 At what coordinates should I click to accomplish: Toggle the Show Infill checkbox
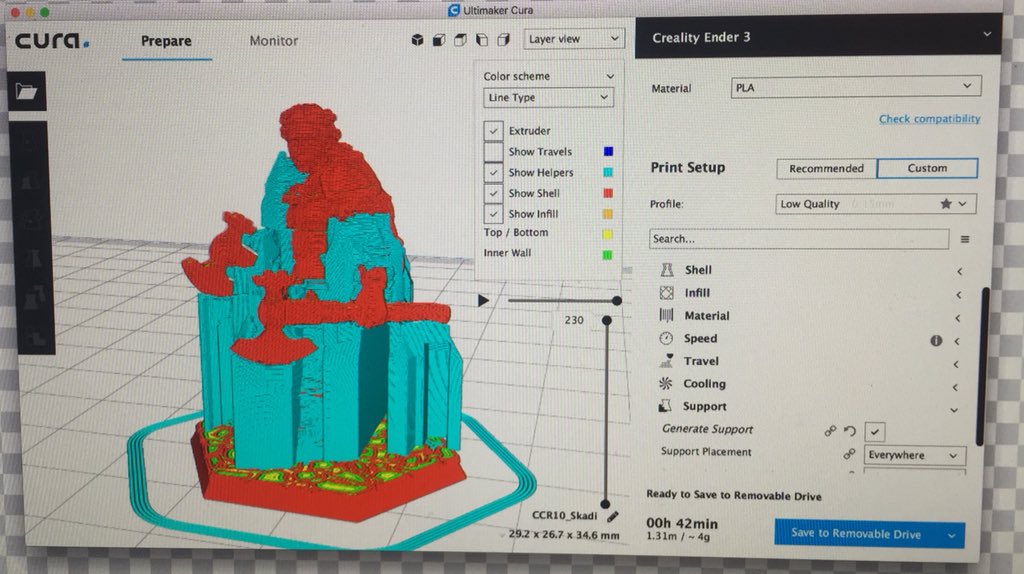(x=494, y=214)
